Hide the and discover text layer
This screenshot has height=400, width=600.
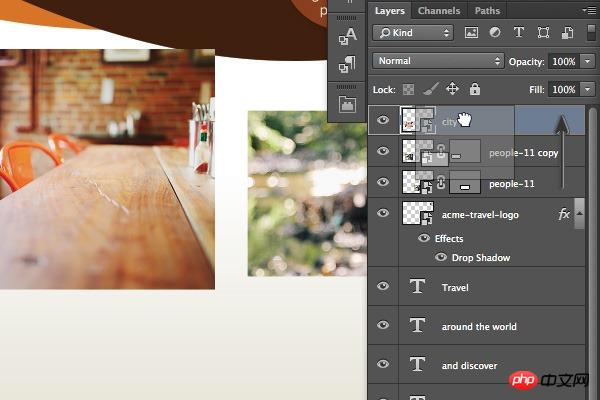pos(383,364)
